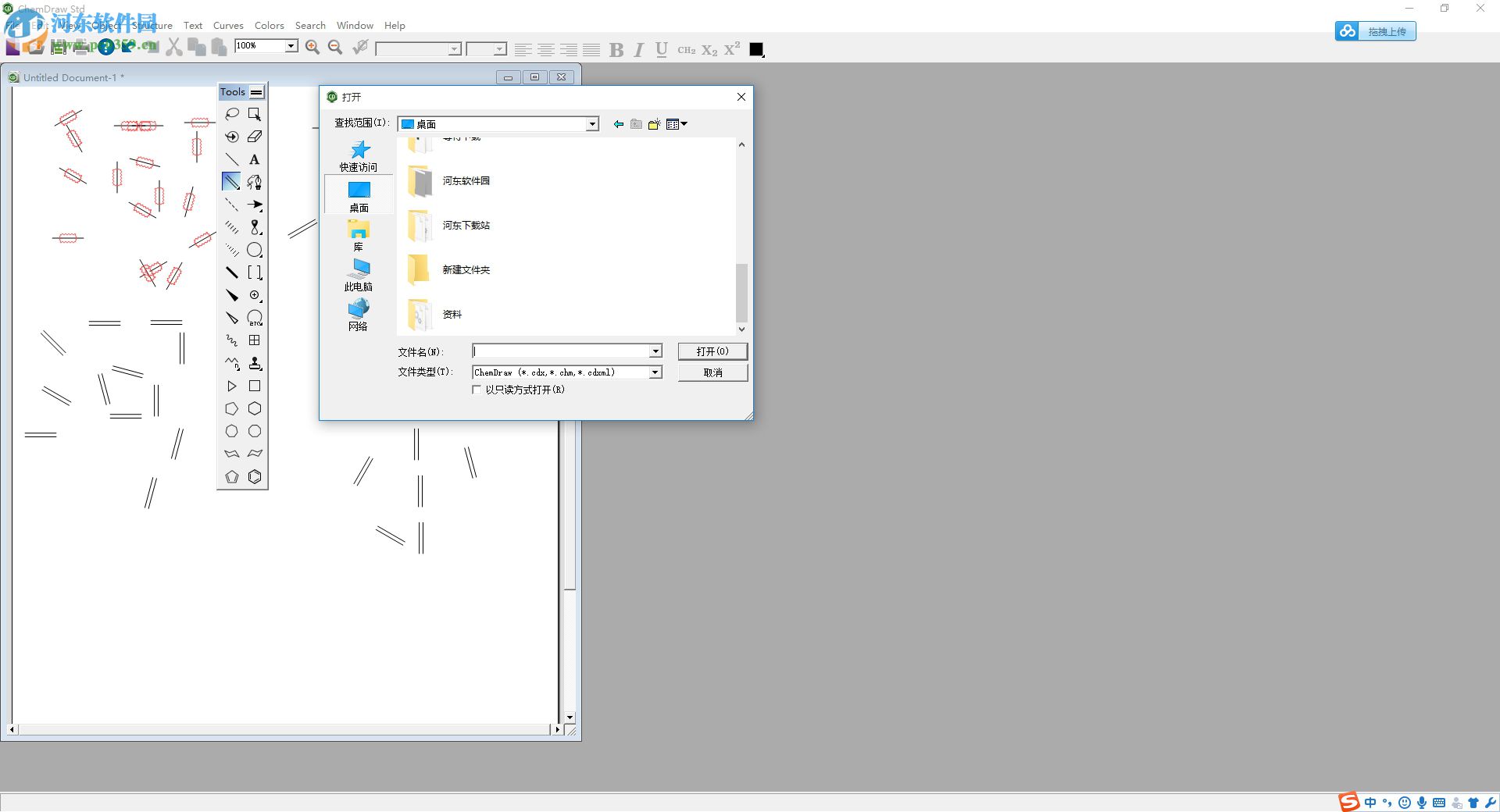Select the Eraser tool
Viewport: 1500px width, 812px height.
click(255, 137)
